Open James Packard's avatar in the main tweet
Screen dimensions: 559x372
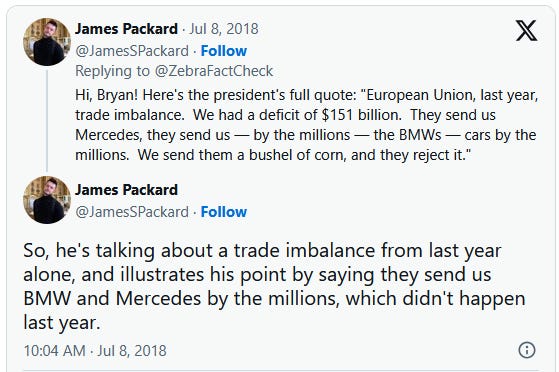47,200
